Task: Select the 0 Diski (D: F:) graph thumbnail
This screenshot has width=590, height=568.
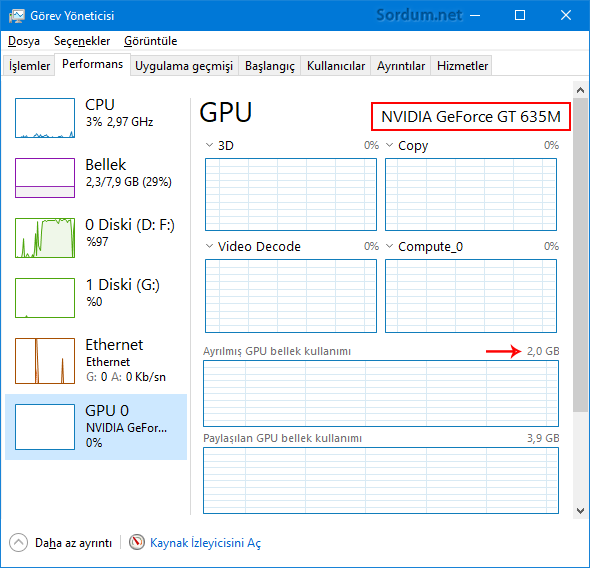Action: coord(45,238)
